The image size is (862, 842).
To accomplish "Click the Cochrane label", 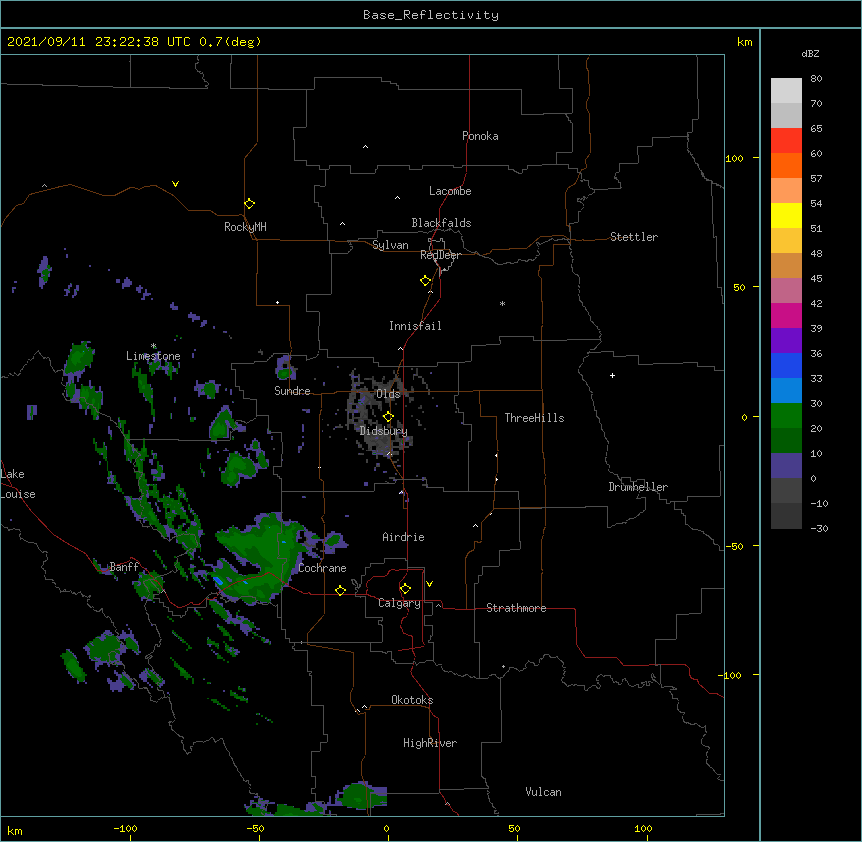I will coord(322,568).
